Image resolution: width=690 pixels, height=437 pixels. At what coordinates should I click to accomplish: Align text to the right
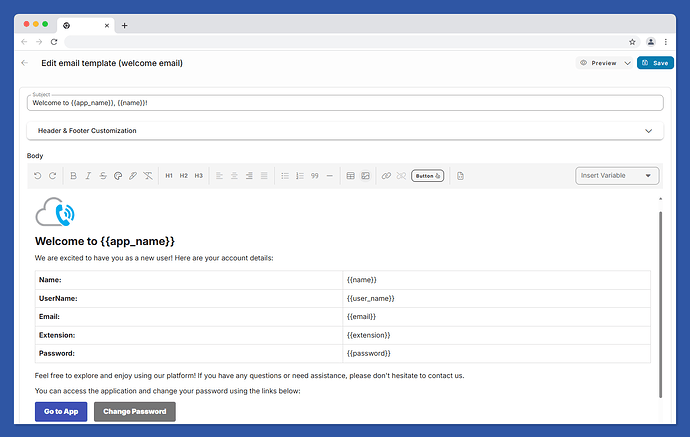(x=249, y=176)
